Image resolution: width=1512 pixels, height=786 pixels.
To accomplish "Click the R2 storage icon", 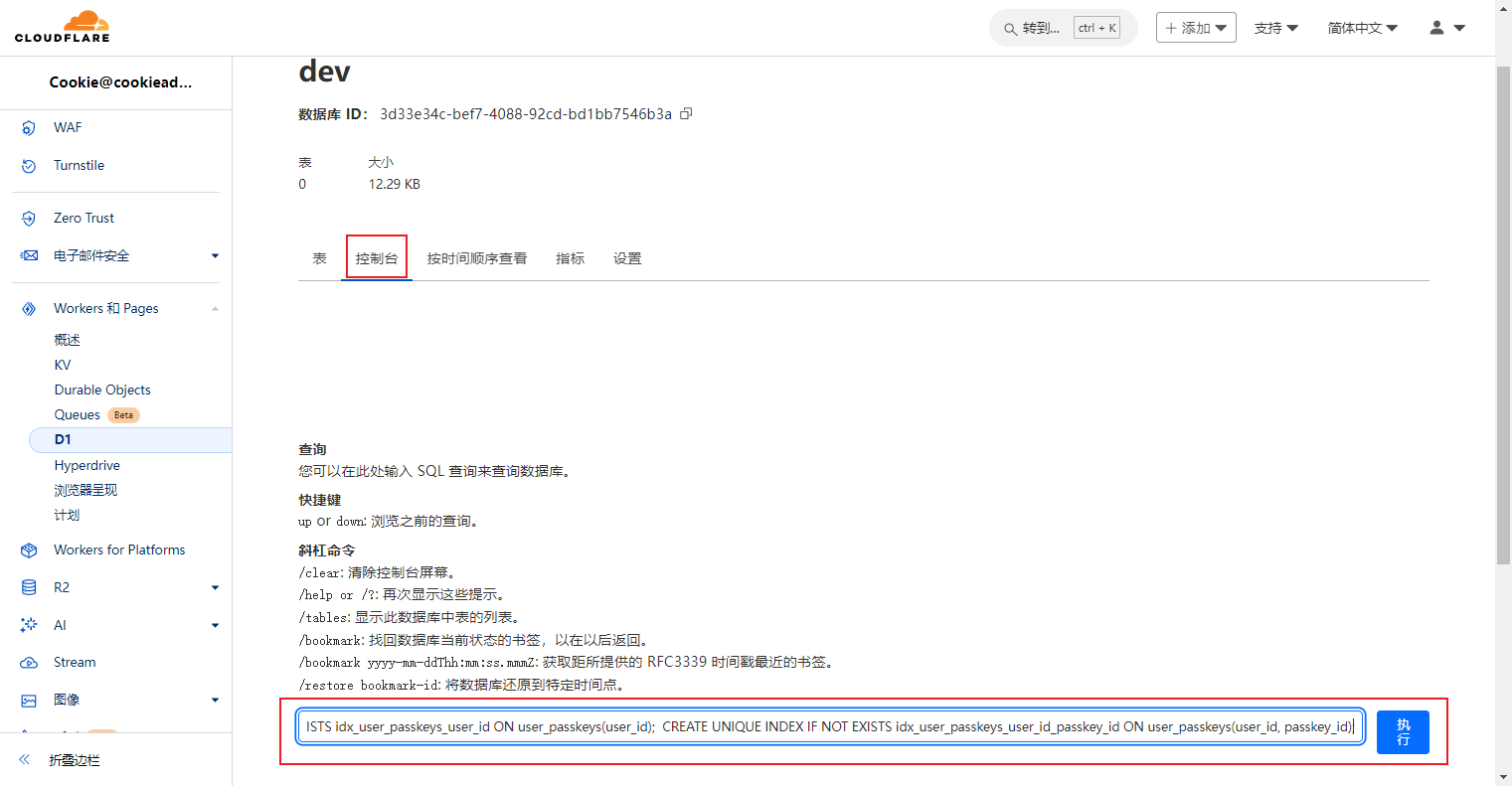I will (x=29, y=588).
